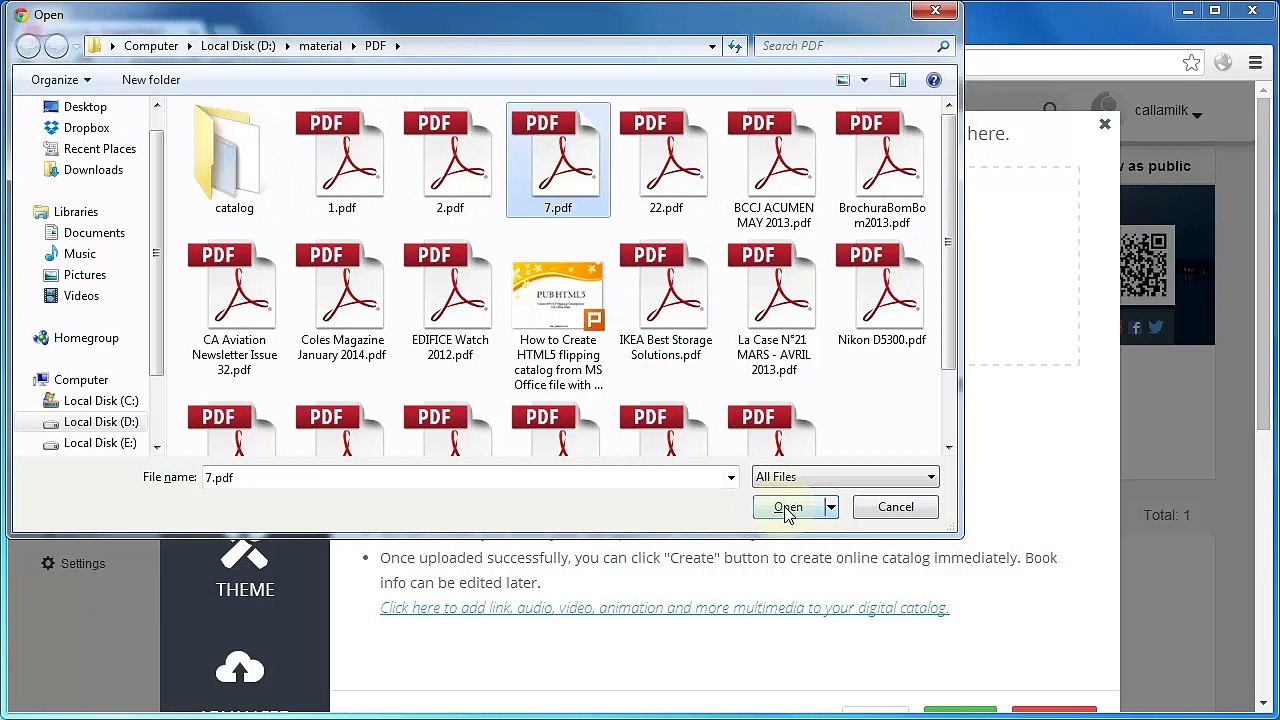Select Homegroup in the navigation pane
Image resolution: width=1280 pixels, height=720 pixels.
85,338
